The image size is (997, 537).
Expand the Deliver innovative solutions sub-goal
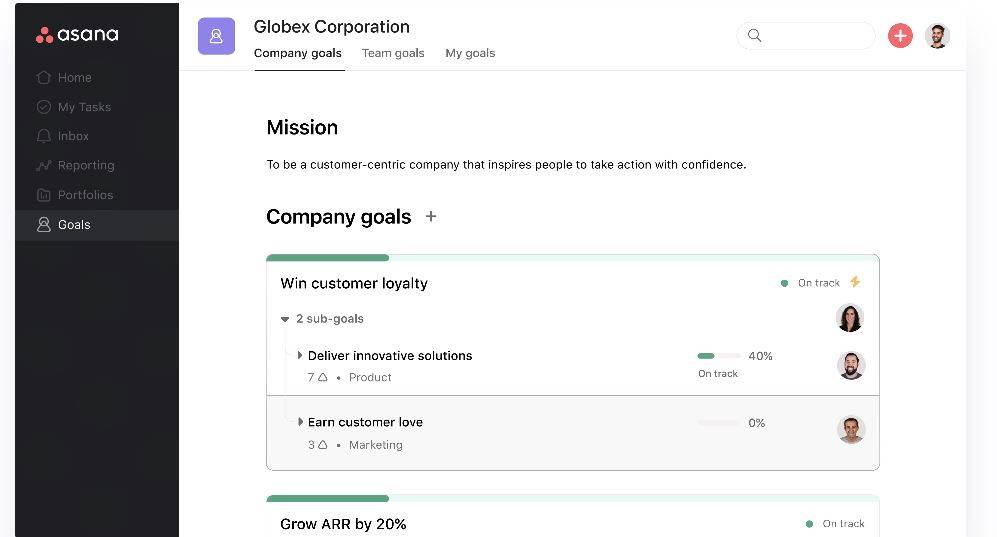click(x=299, y=355)
